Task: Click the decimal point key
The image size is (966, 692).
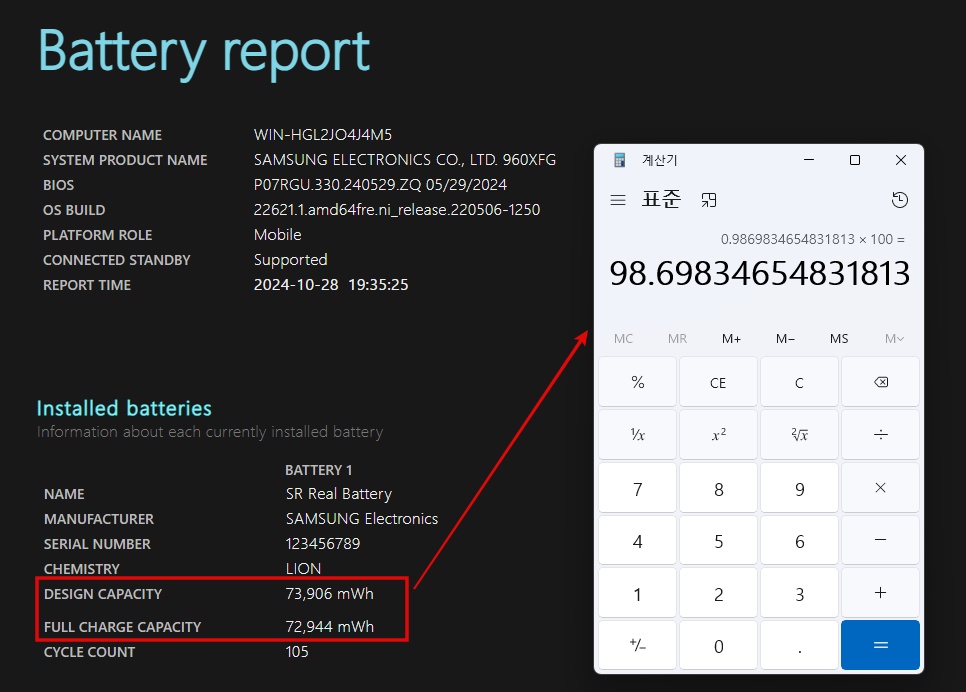Action: pyautogui.click(x=800, y=645)
